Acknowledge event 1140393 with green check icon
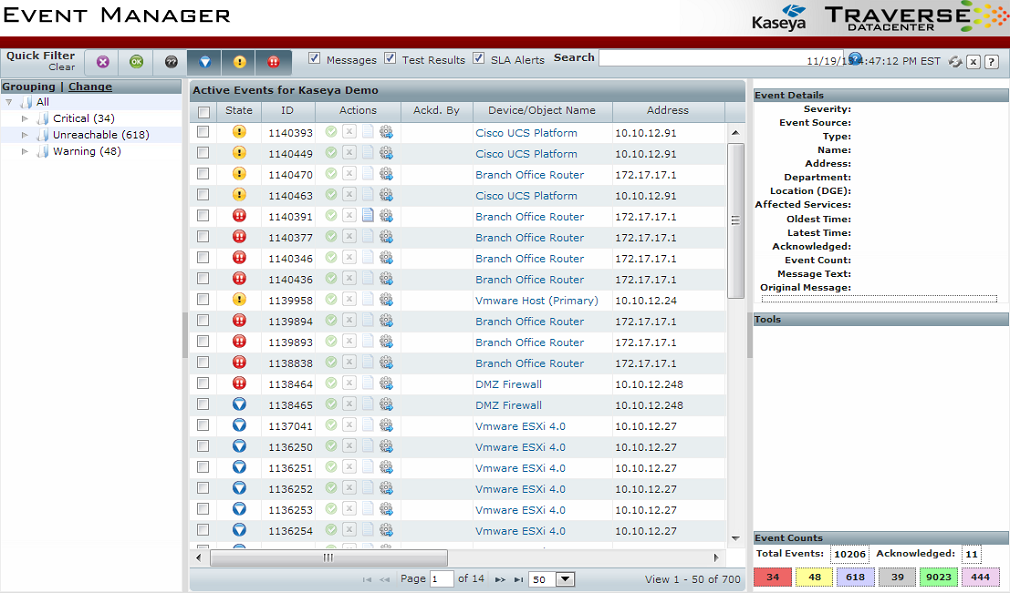Screen dimensions: 1010x593 tap(331, 133)
